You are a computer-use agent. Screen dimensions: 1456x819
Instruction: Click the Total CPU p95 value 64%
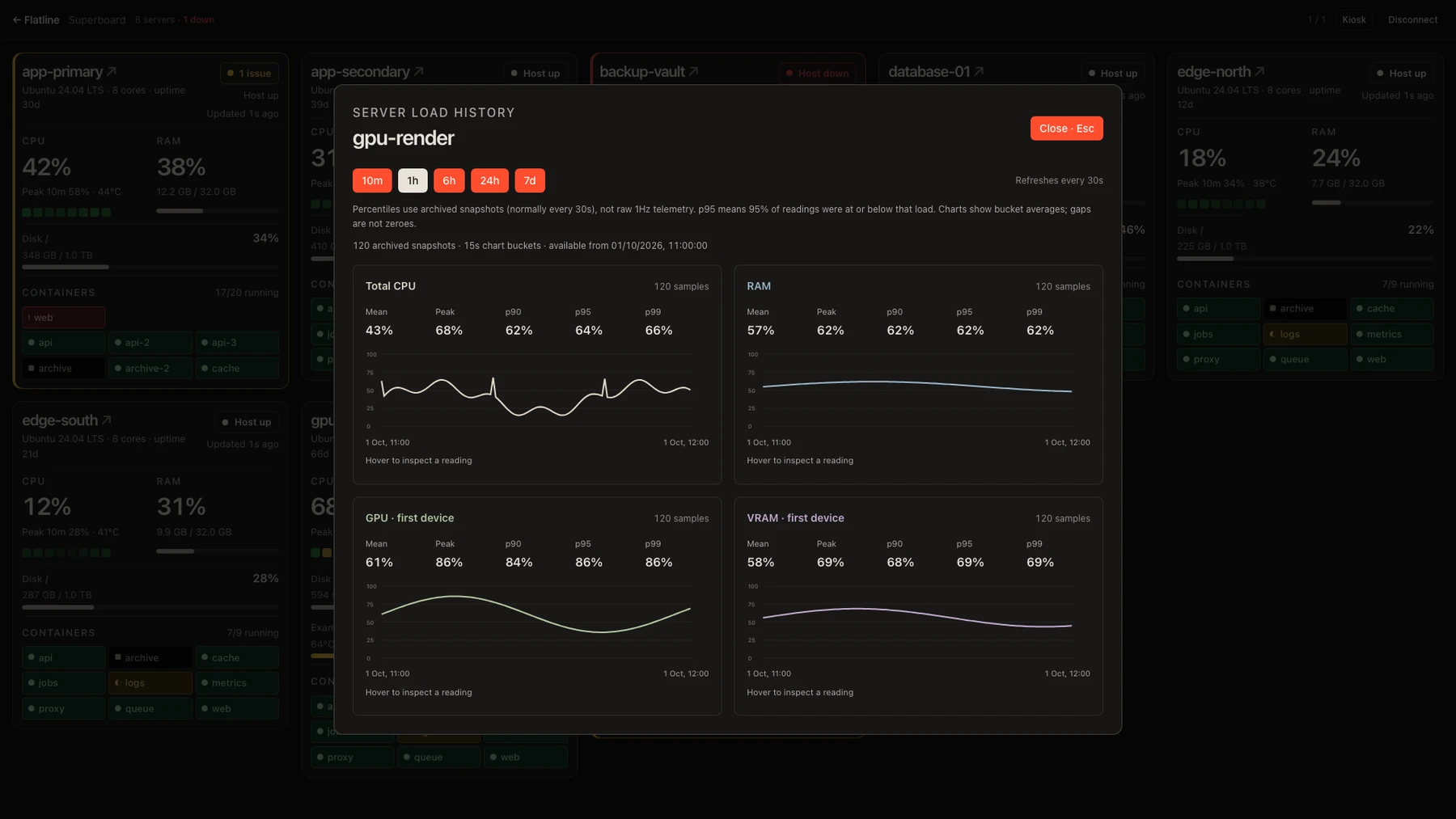tap(589, 330)
